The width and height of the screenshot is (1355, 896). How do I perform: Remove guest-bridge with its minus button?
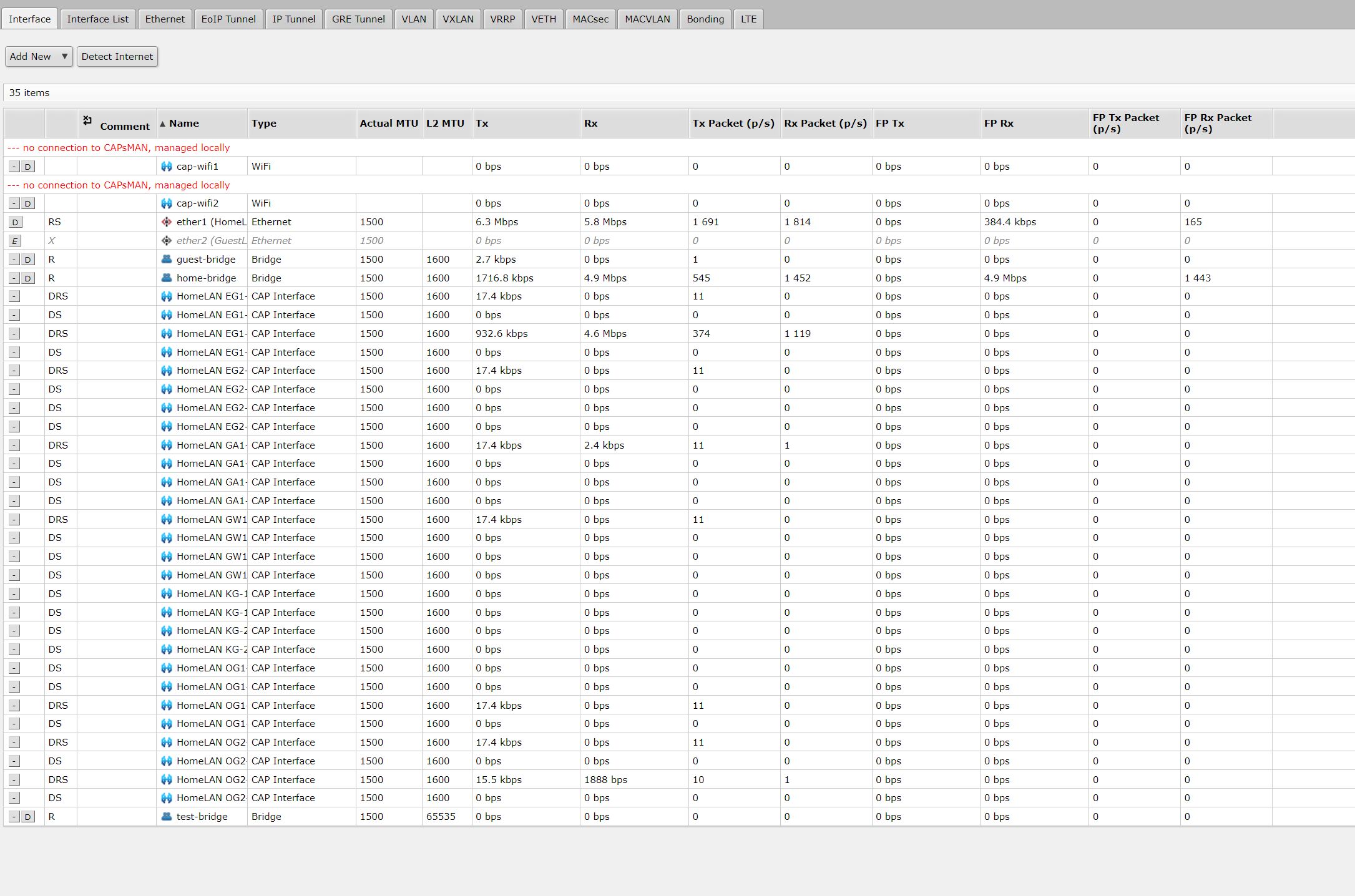(15, 260)
